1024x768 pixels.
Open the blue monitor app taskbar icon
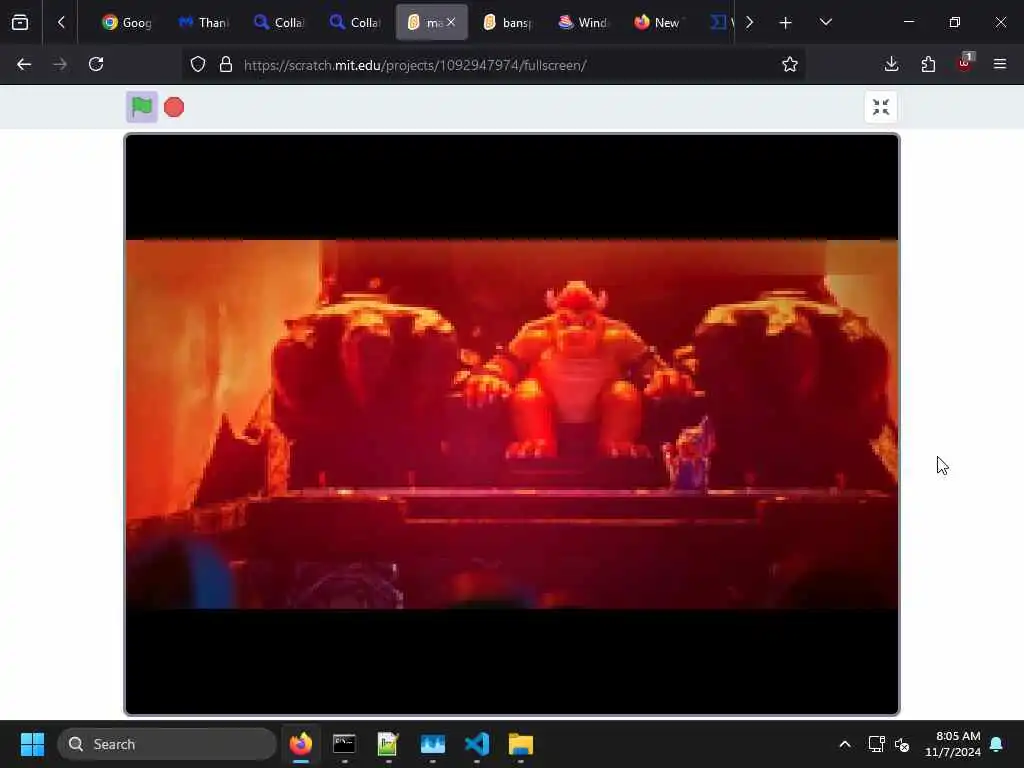point(432,744)
